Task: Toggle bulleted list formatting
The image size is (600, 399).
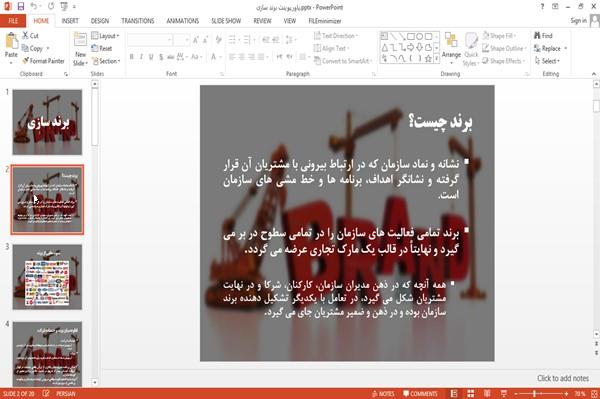Action: [x=233, y=39]
